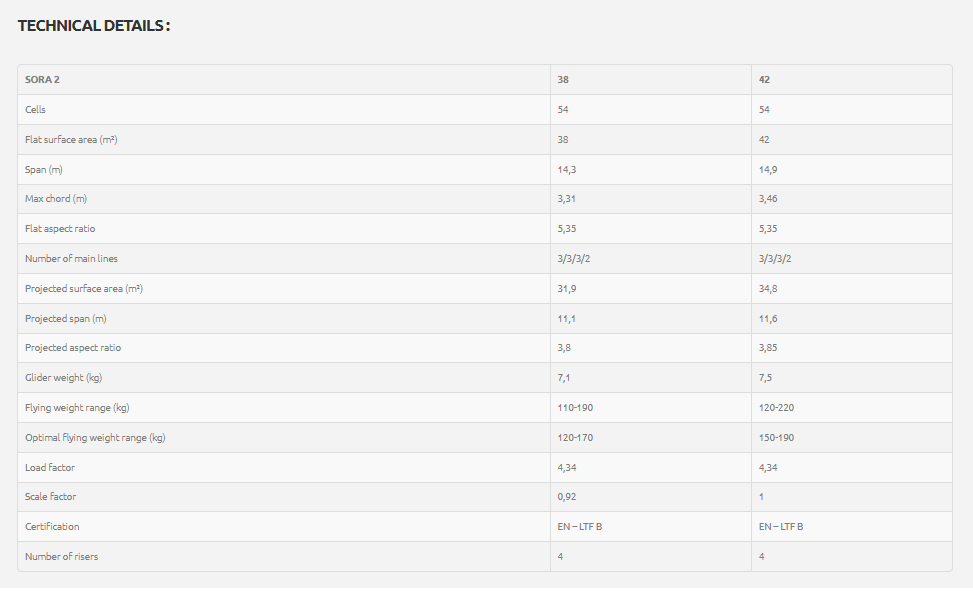
Task: Click the Number of risers row label
Action: tap(62, 557)
